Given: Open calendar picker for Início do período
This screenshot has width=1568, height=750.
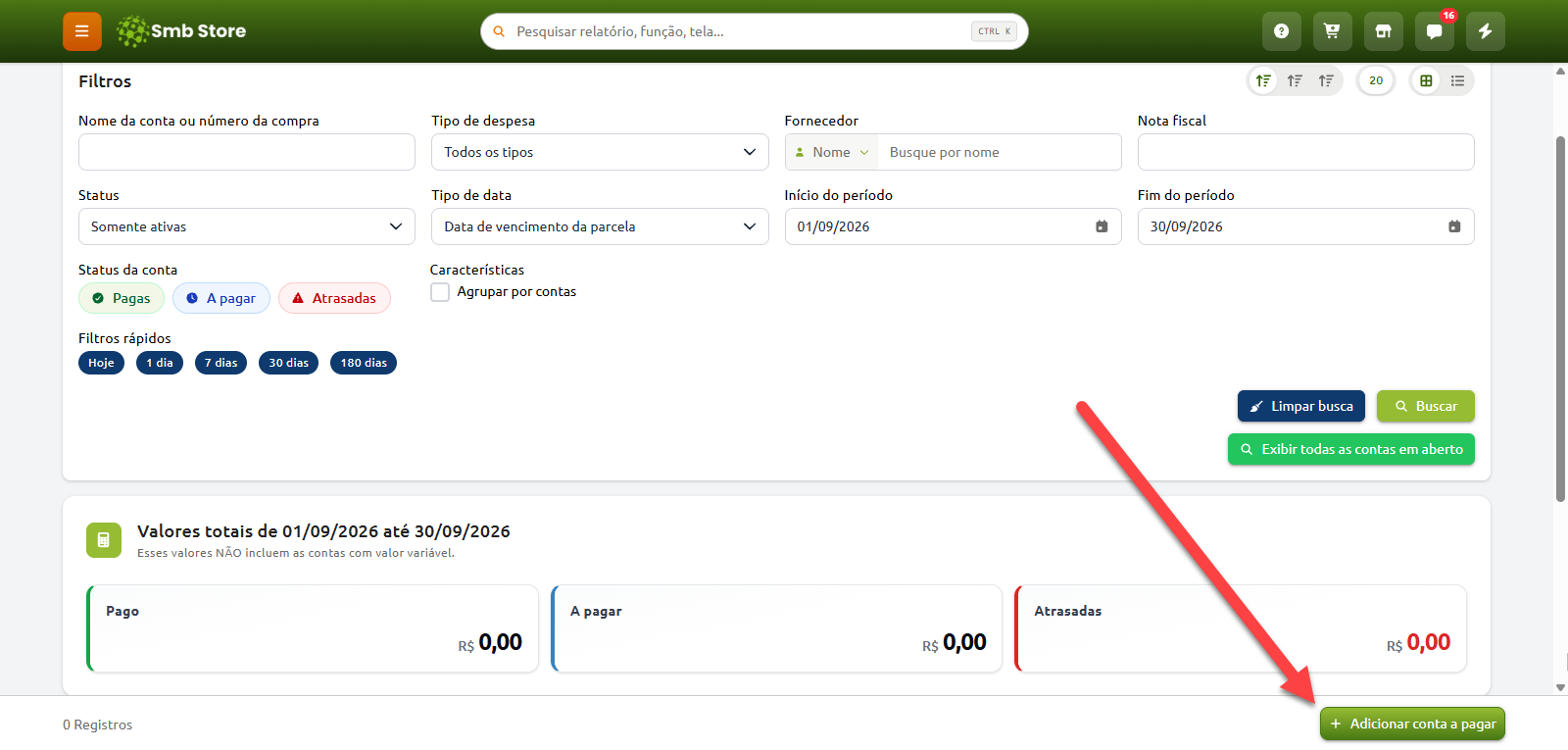Looking at the screenshot, I should [x=1102, y=226].
